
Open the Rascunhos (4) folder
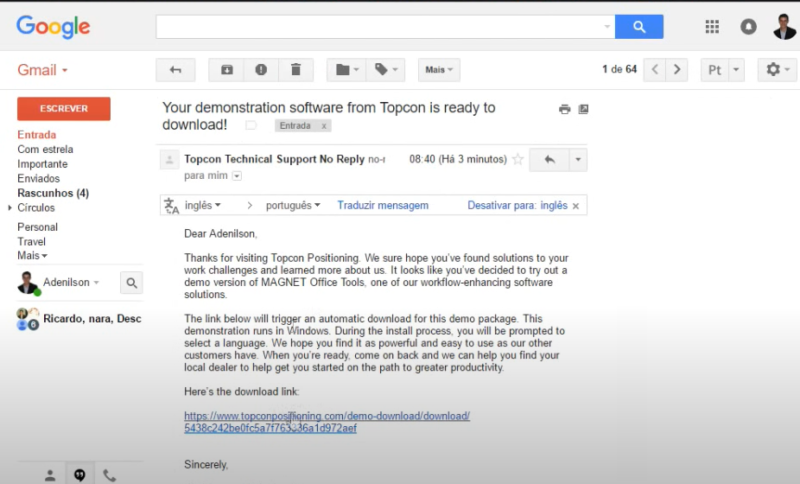(x=53, y=193)
